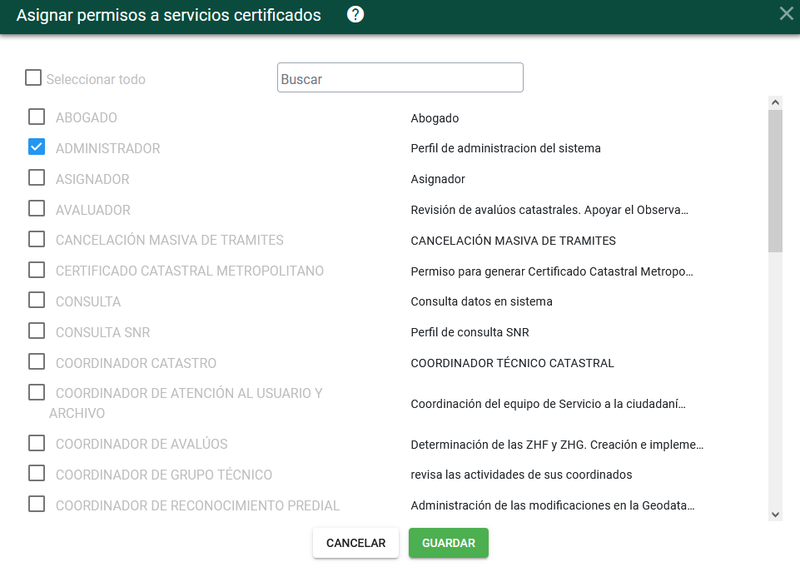Image resolution: width=800 pixels, height=572 pixels.
Task: Select the AVALUADOR checkbox
Action: pos(37,209)
